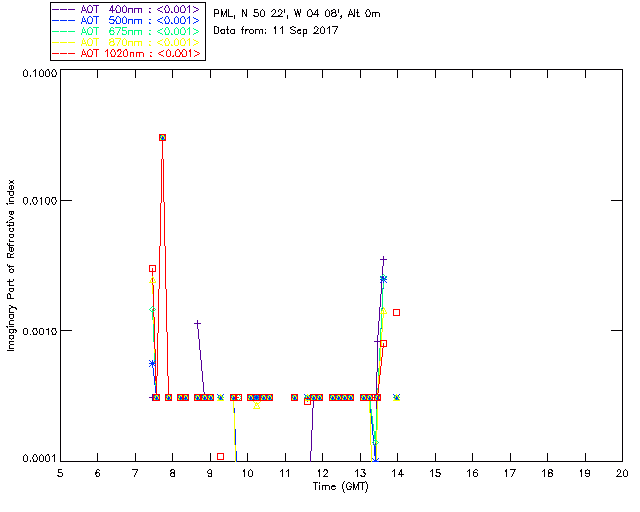
Task: Click the 'Time (GMT)' axis title
Action: (x=341, y=487)
